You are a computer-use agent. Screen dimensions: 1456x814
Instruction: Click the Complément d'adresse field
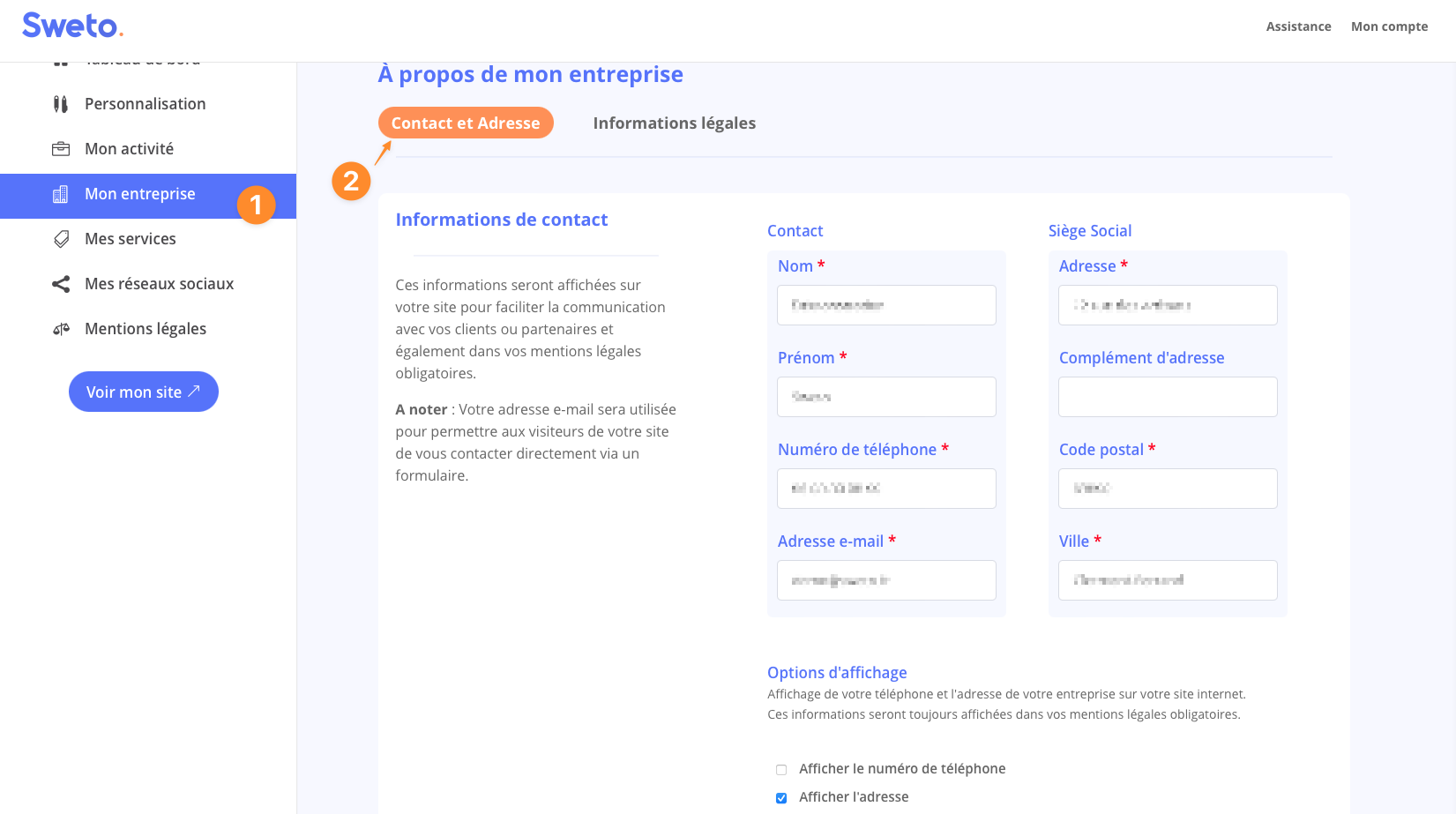pos(1168,397)
